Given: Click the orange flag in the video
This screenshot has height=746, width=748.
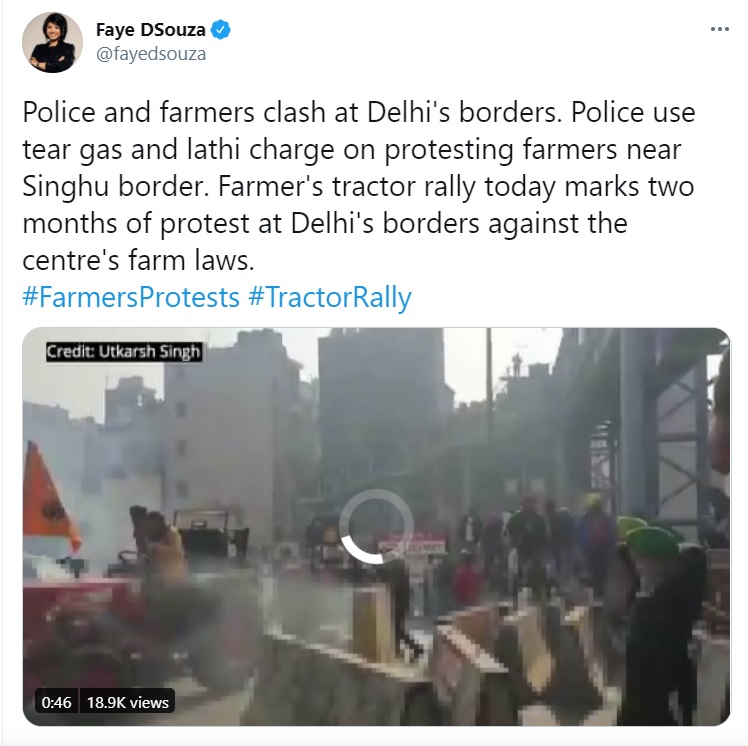Looking at the screenshot, I should [x=48, y=494].
